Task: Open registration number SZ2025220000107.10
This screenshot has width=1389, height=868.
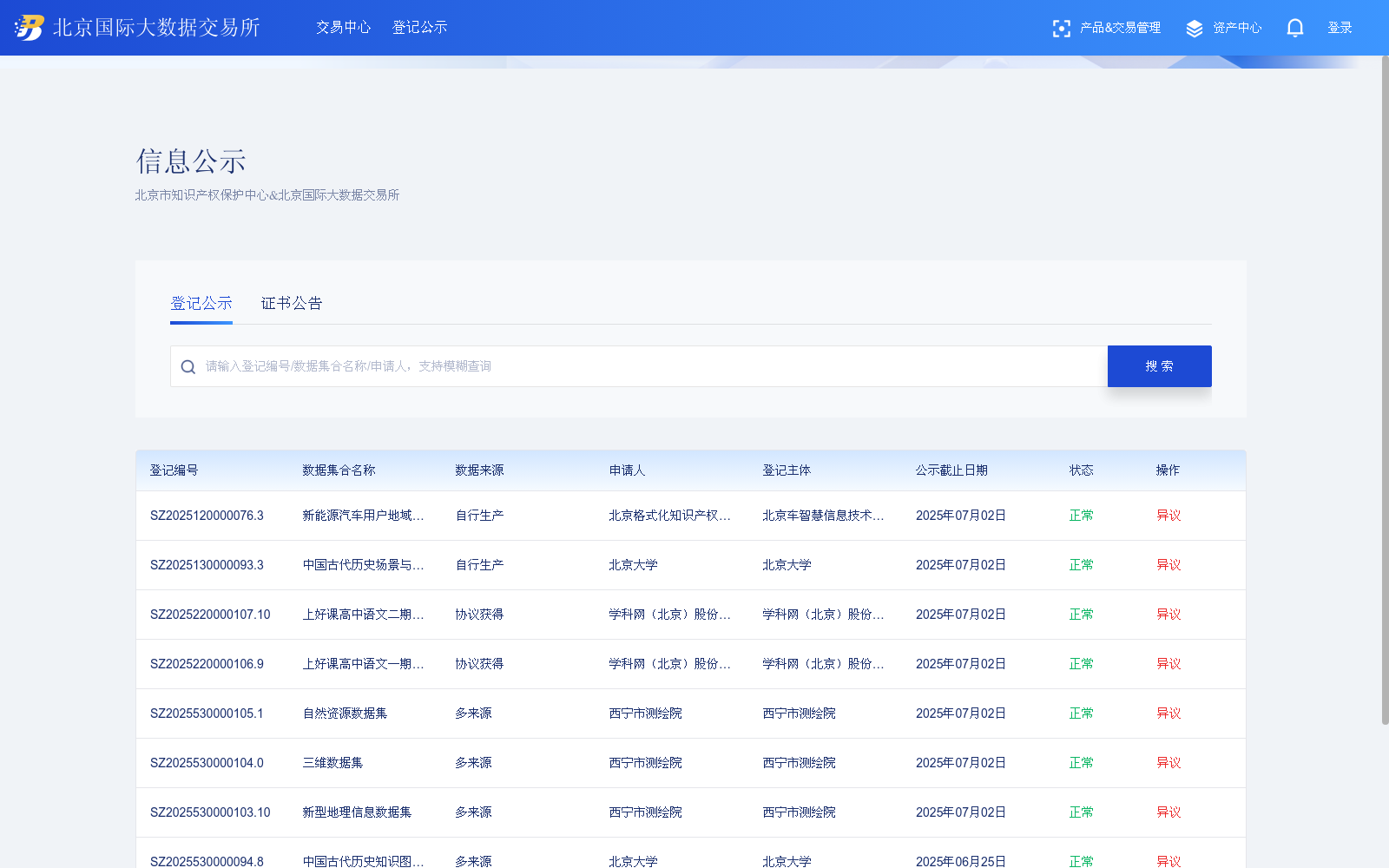Action: pyautogui.click(x=210, y=615)
